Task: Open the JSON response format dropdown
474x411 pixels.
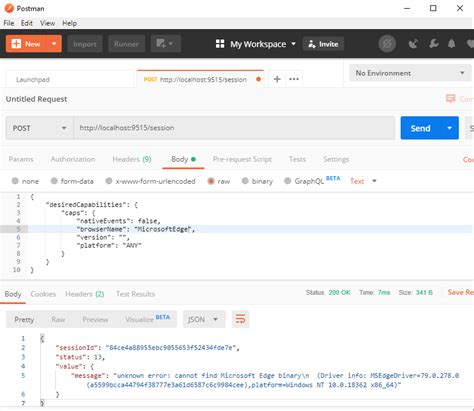Action: tap(204, 319)
